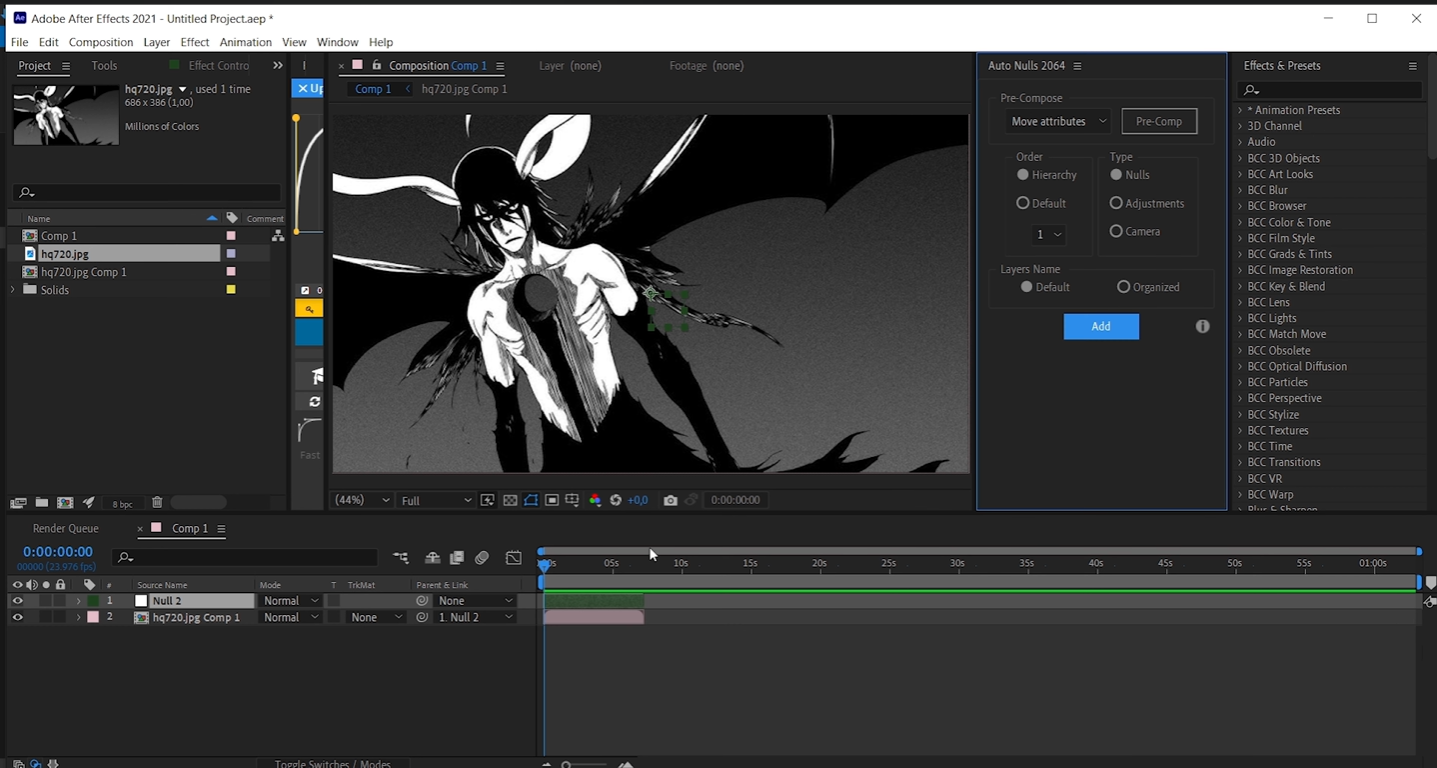Click the Pre-Comp button
Viewport: 1437px width, 768px height.
pyautogui.click(x=1159, y=121)
